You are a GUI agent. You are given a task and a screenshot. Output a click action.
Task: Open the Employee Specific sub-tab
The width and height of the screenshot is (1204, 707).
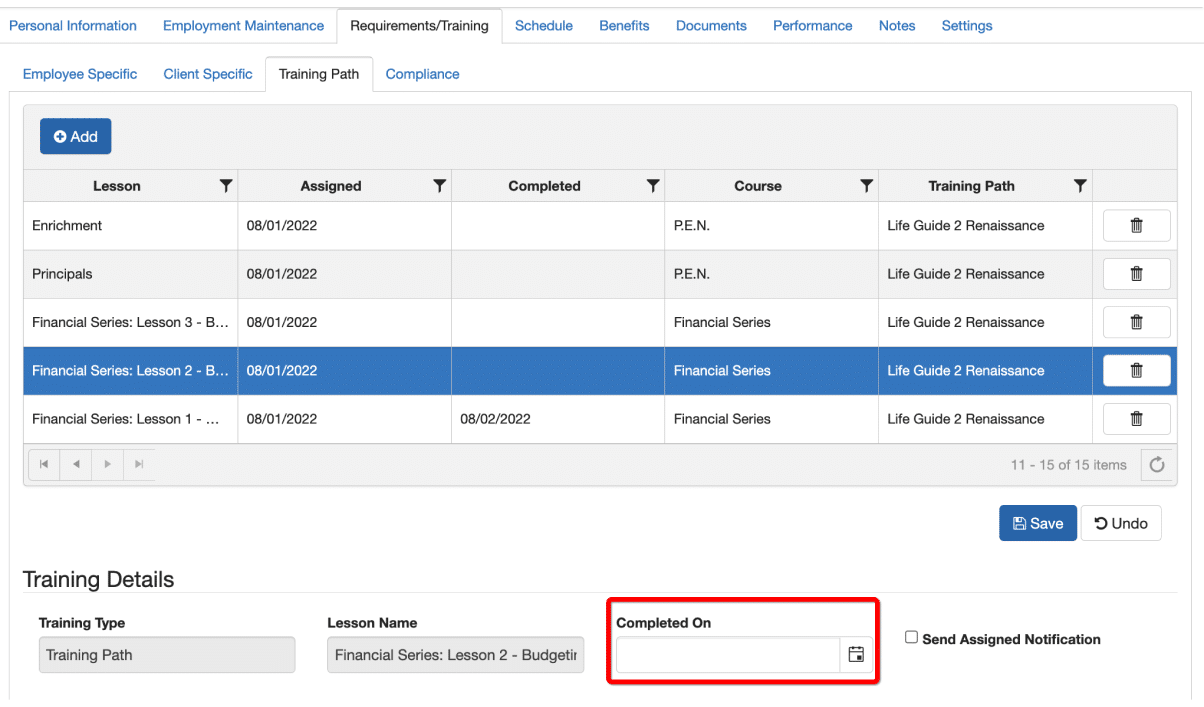[x=80, y=74]
